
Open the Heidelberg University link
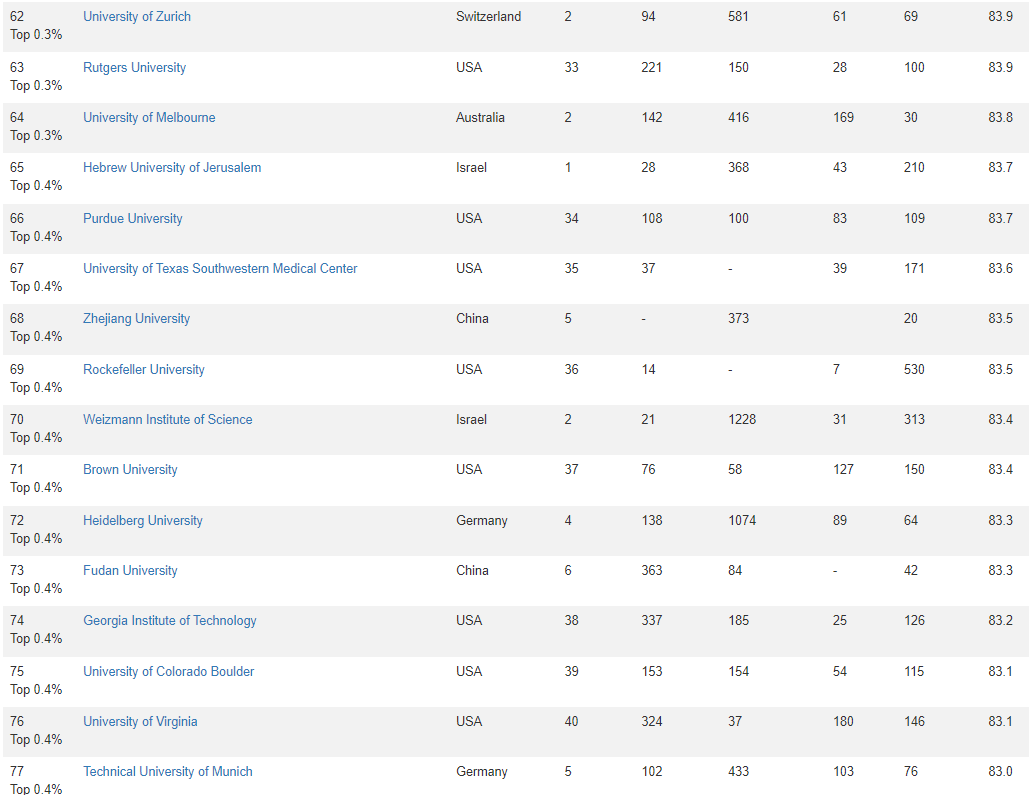tap(143, 521)
